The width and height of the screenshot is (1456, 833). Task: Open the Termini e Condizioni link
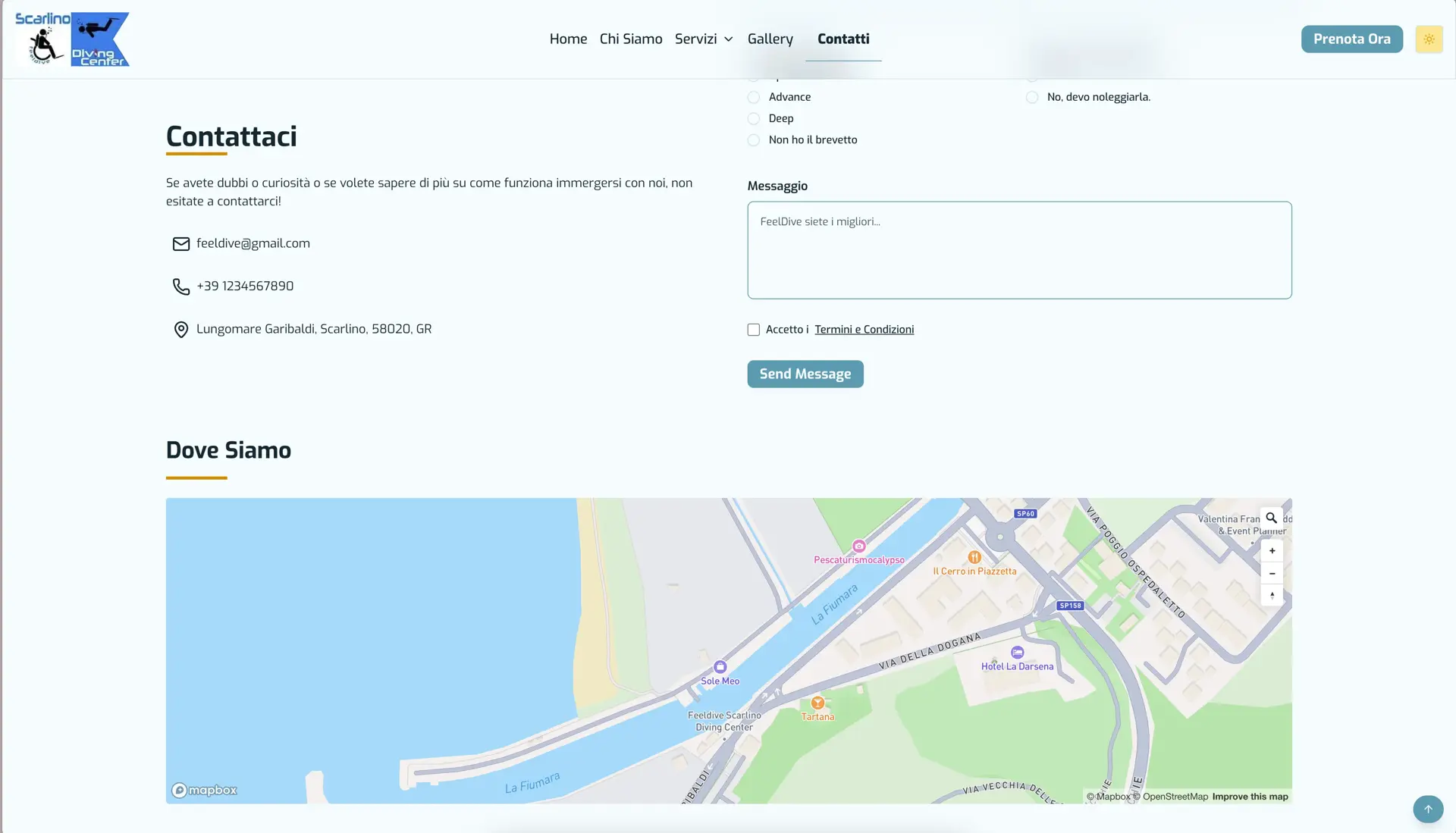864,330
